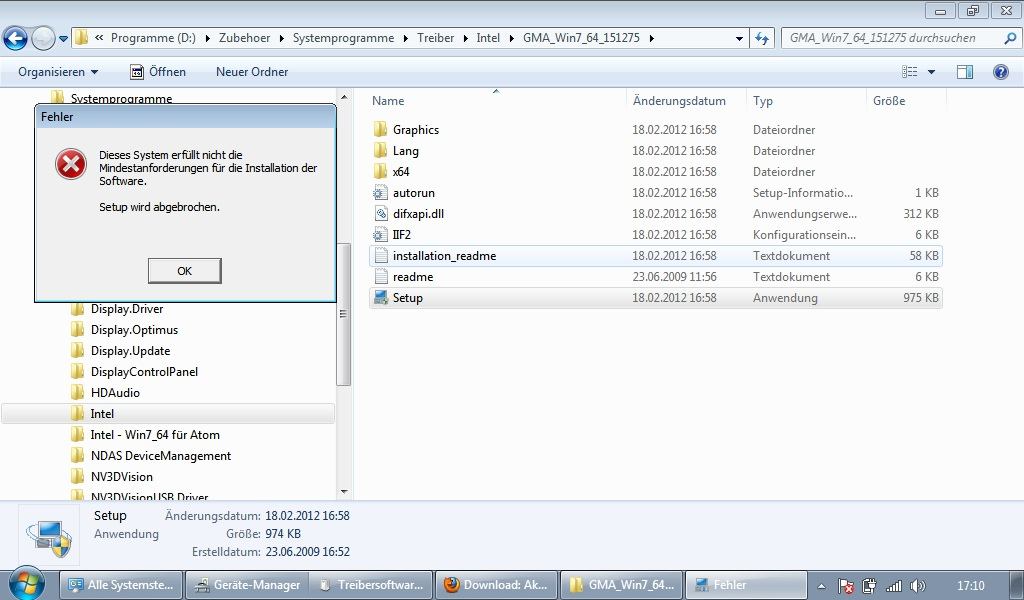Switch to the Treibersoftwar... taskbar window
The width and height of the screenshot is (1024, 600).
coord(371,585)
